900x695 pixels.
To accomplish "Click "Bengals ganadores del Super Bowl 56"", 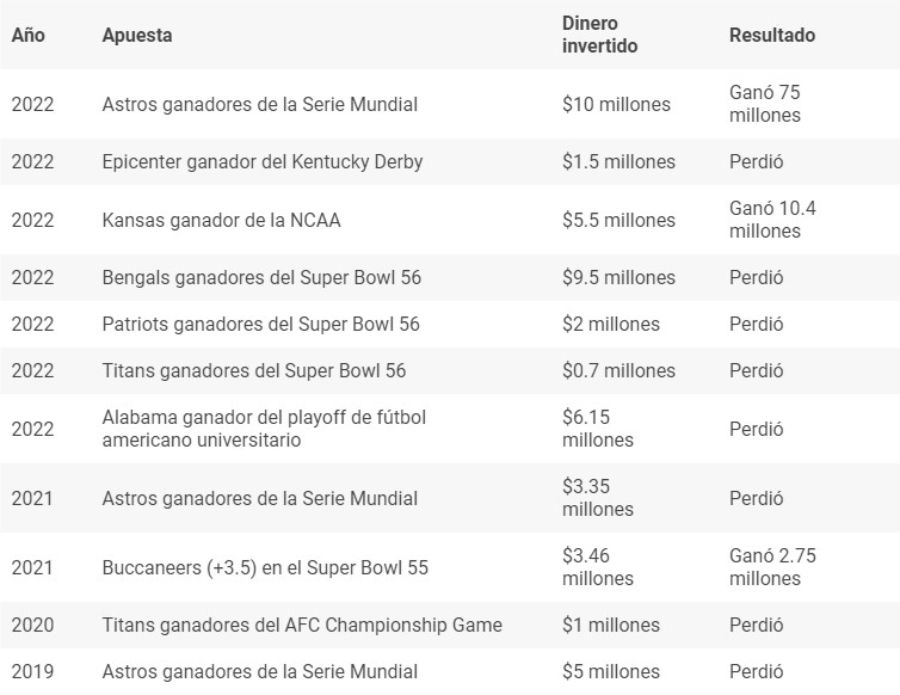I will (x=261, y=277).
